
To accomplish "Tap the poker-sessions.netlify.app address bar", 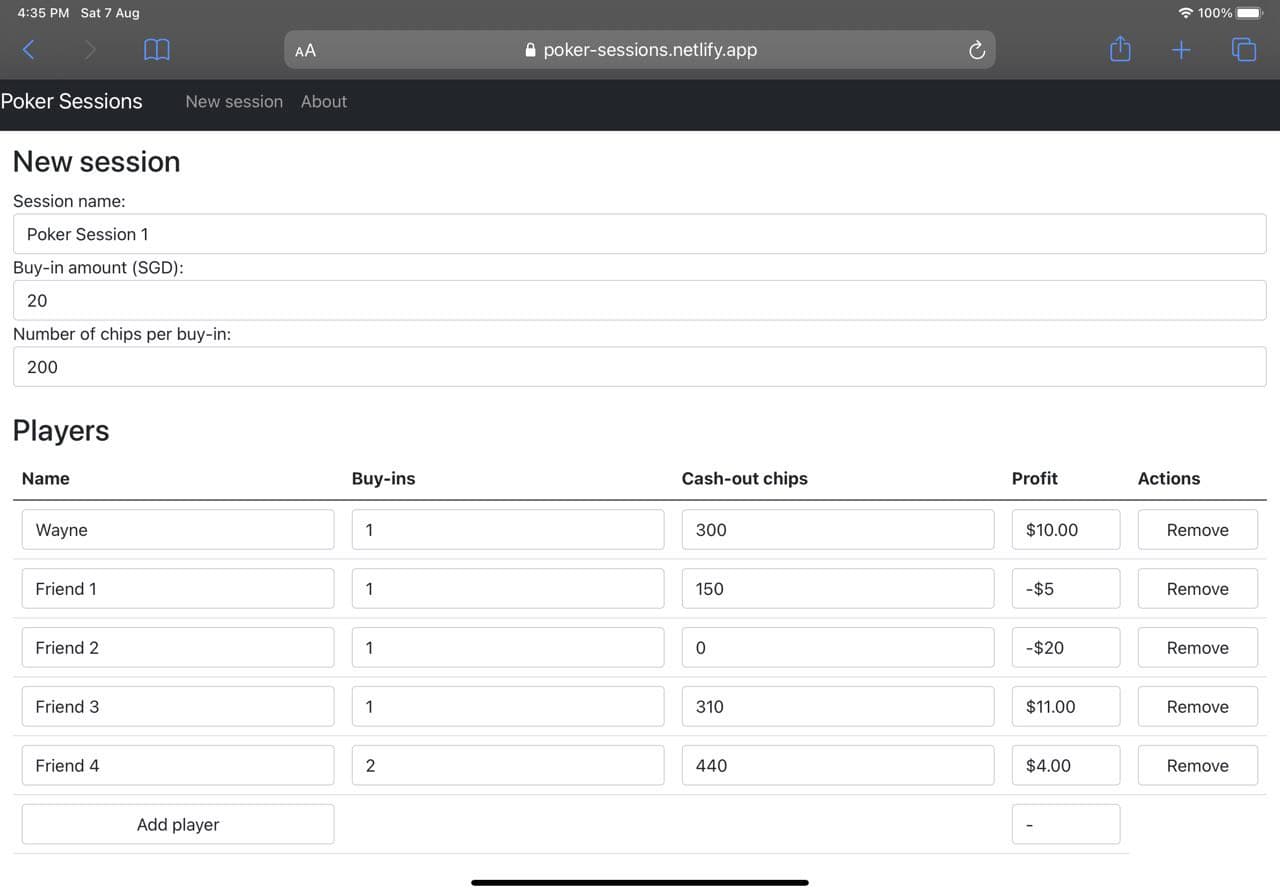I will click(640, 50).
